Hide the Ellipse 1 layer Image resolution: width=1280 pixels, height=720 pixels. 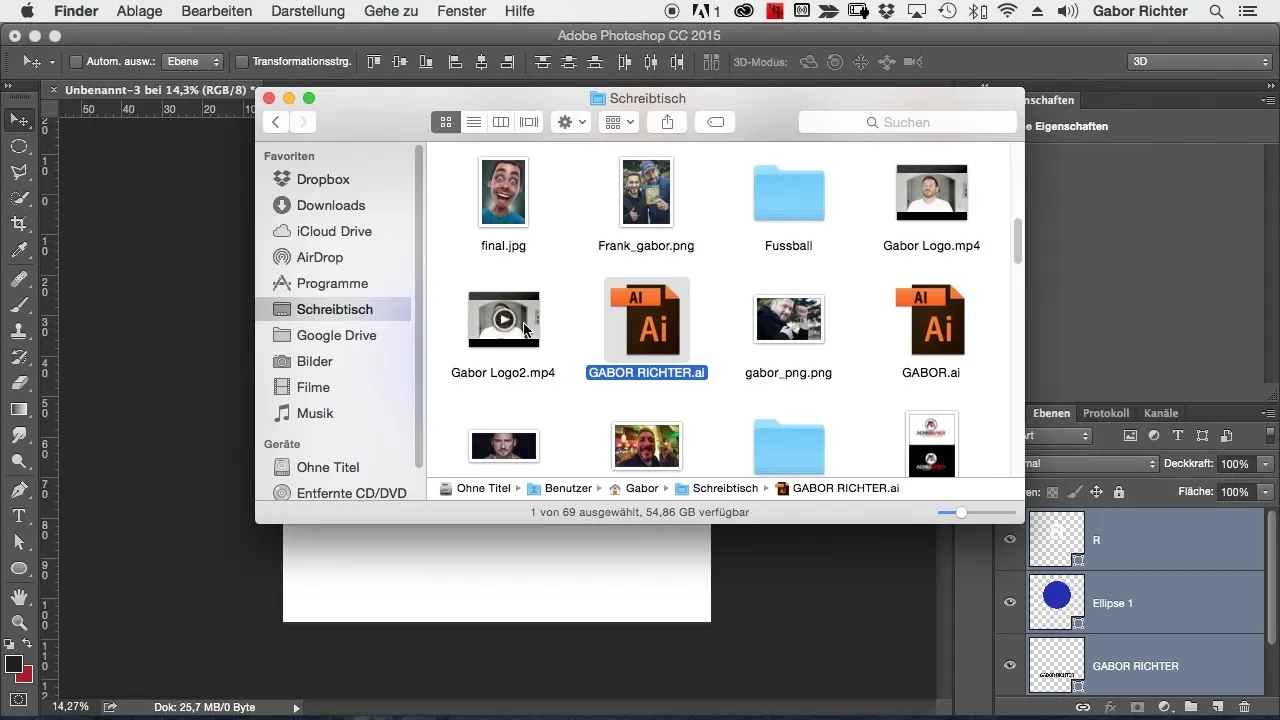tap(1010, 602)
